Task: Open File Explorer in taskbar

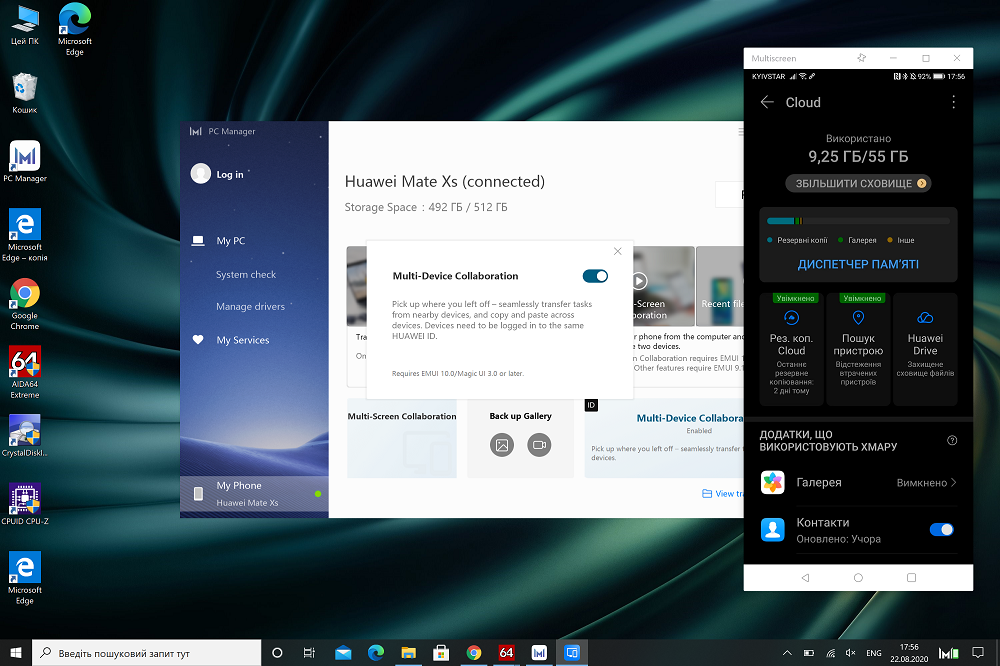Action: (x=408, y=653)
